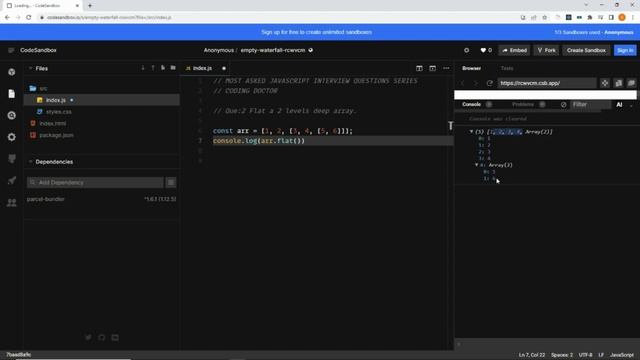Collapse the logged array root triangle
The width and height of the screenshot is (640, 360).
tap(471, 132)
